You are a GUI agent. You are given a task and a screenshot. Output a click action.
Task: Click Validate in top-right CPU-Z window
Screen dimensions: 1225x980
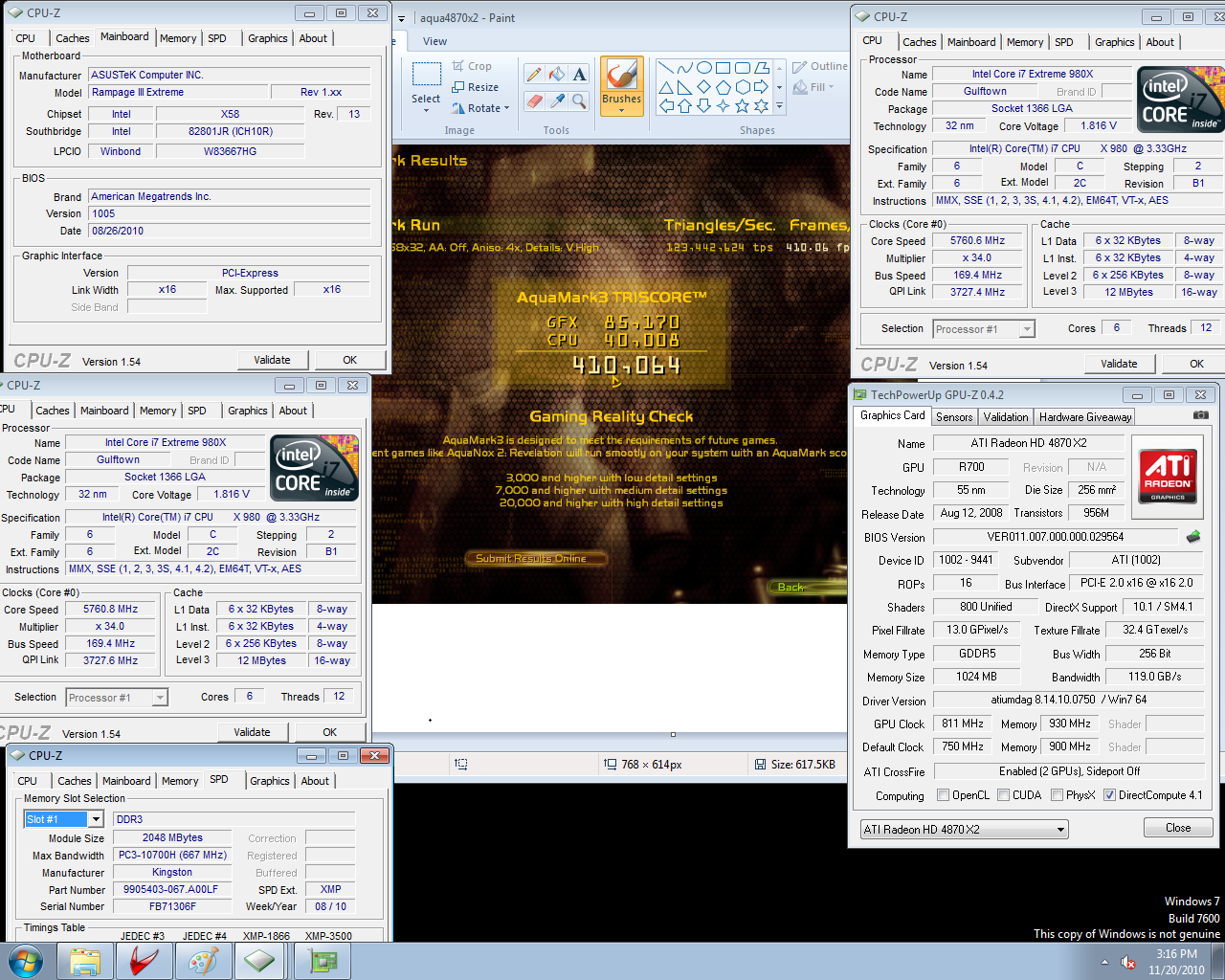tap(1119, 364)
